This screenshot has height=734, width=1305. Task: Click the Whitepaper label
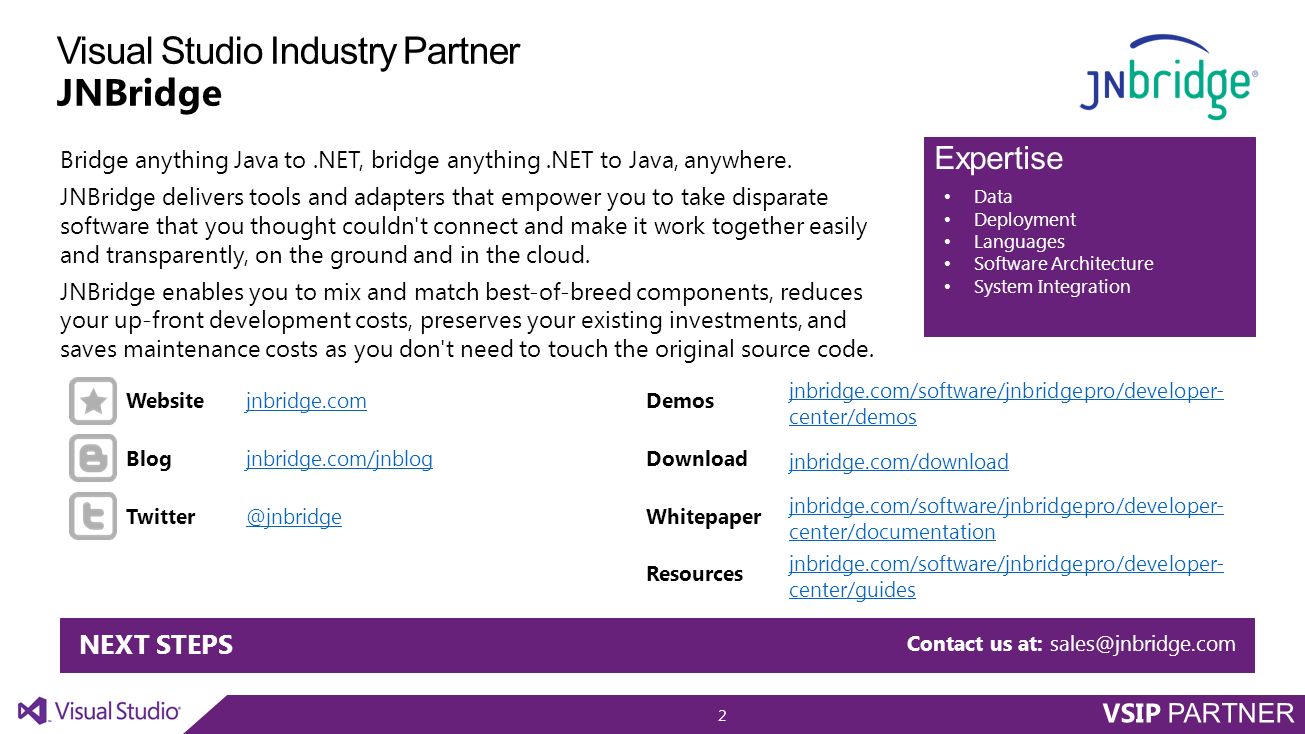704,517
